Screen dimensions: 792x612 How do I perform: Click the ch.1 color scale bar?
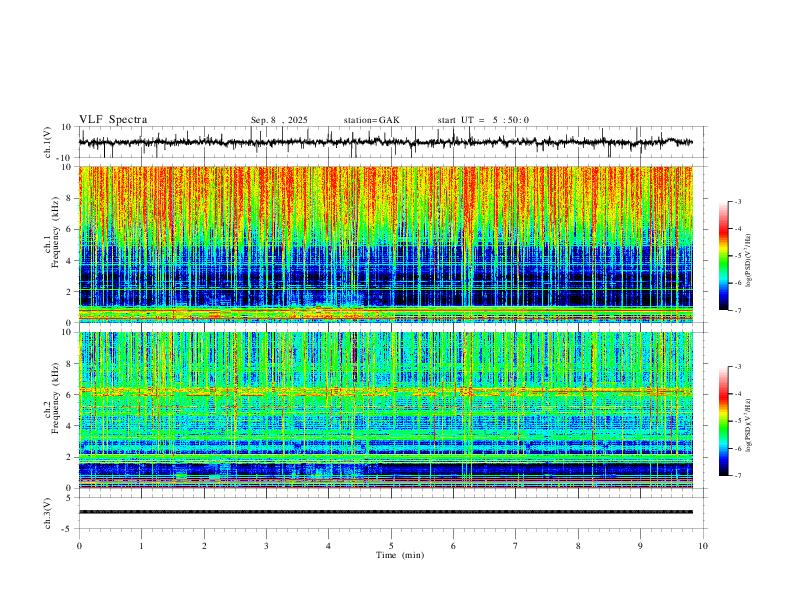point(723,256)
